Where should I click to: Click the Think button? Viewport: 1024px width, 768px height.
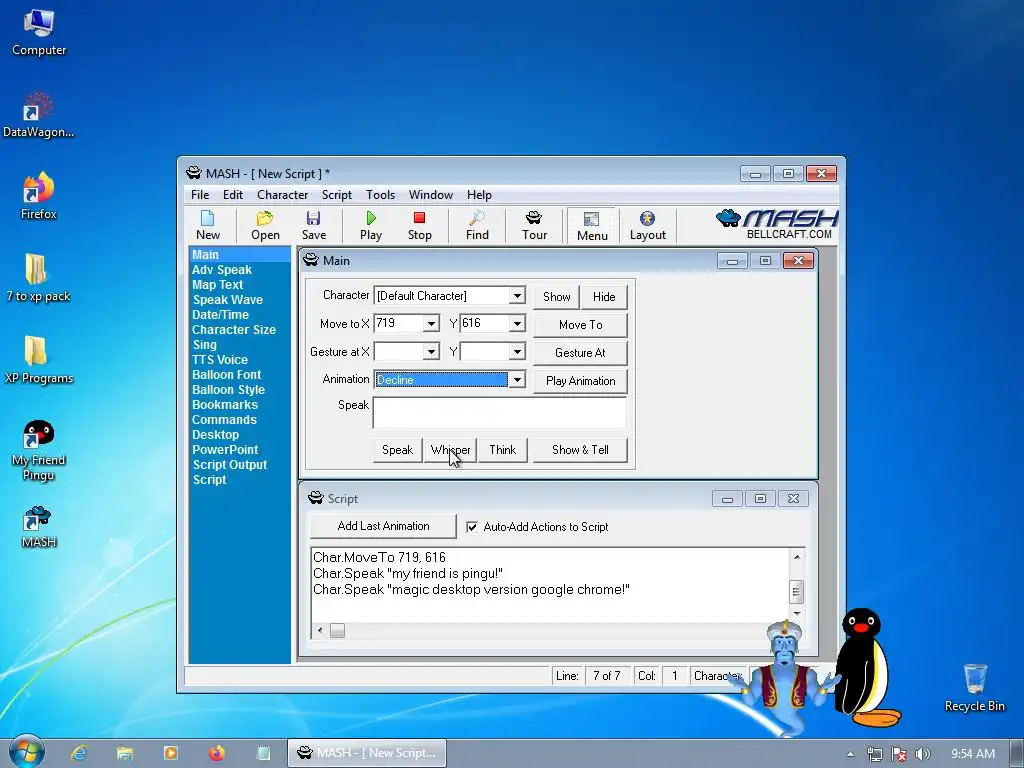point(502,450)
